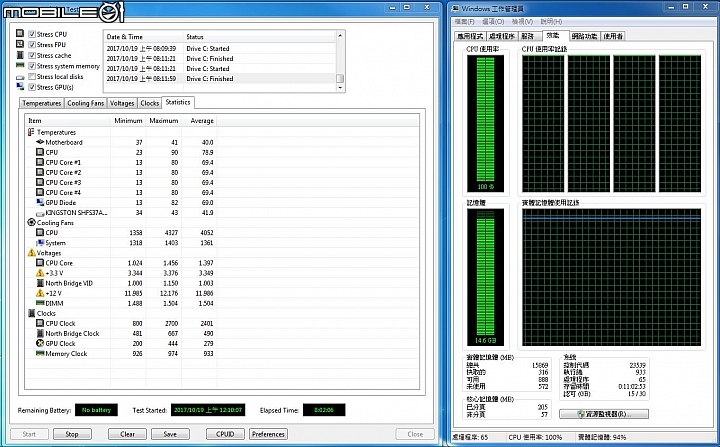
Task: Click the System fan row icon
Action: click(x=40, y=243)
